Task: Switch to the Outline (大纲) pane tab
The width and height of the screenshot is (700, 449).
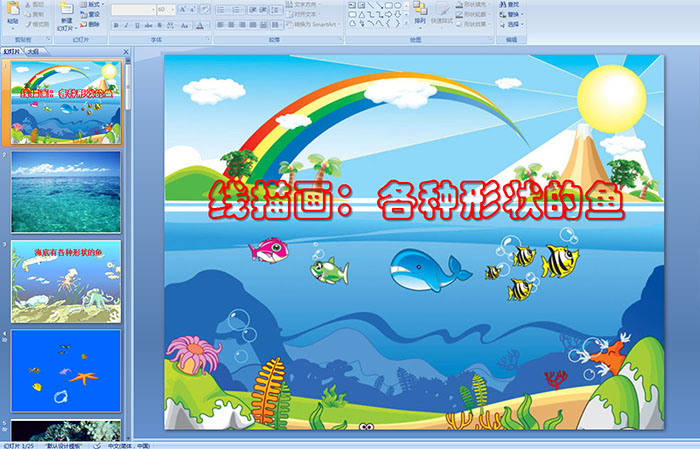Action: [33, 52]
